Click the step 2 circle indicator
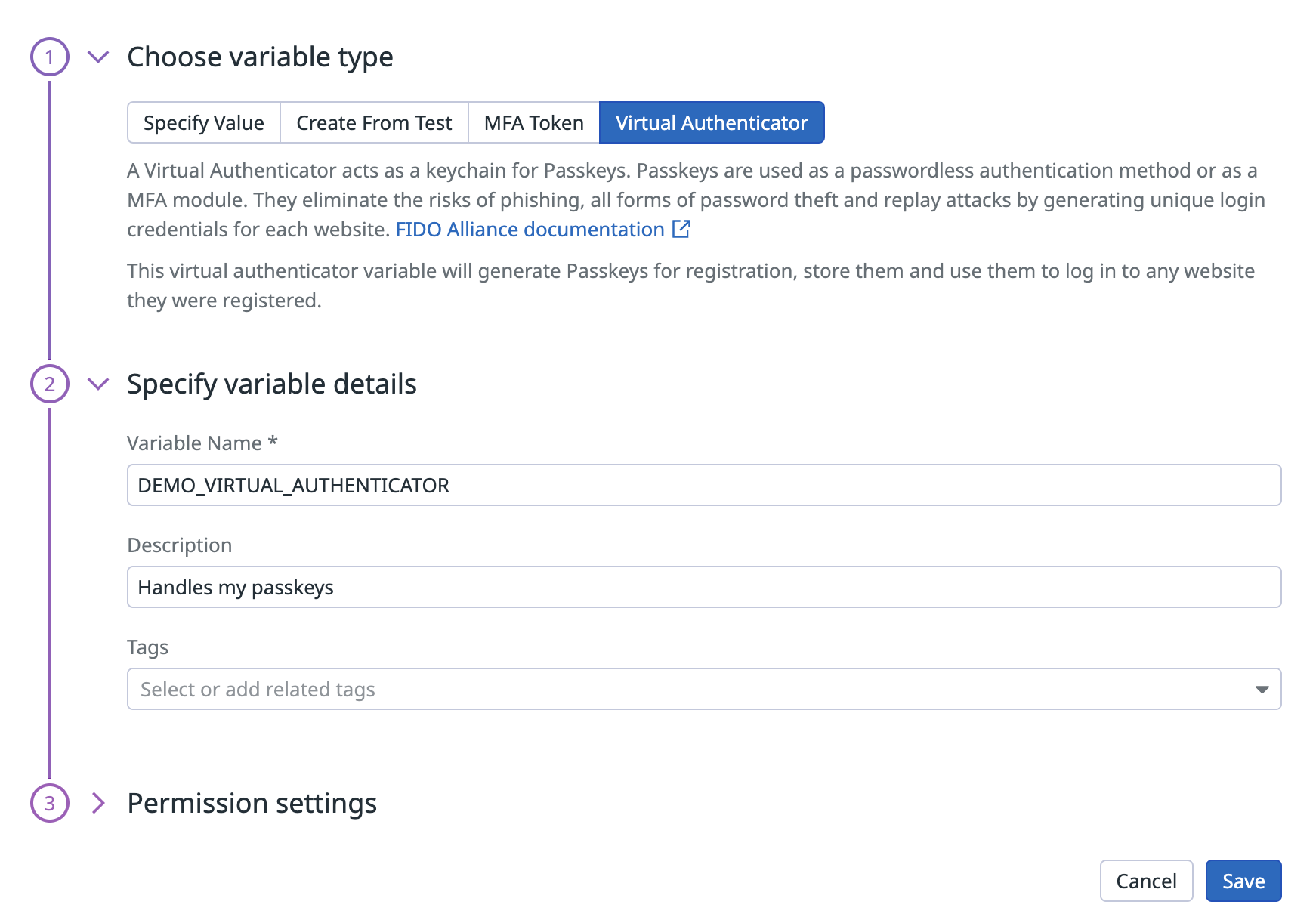Screen dimensions: 1316x917 [50, 384]
